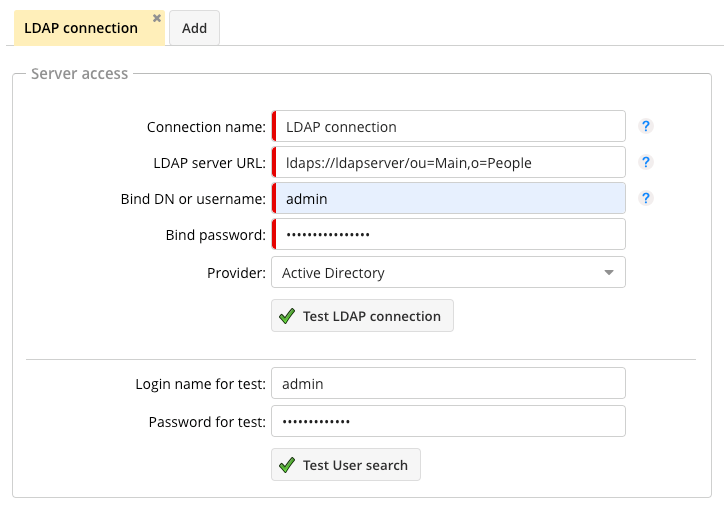
Task: Click green checkmark on Test User search
Action: (x=287, y=465)
